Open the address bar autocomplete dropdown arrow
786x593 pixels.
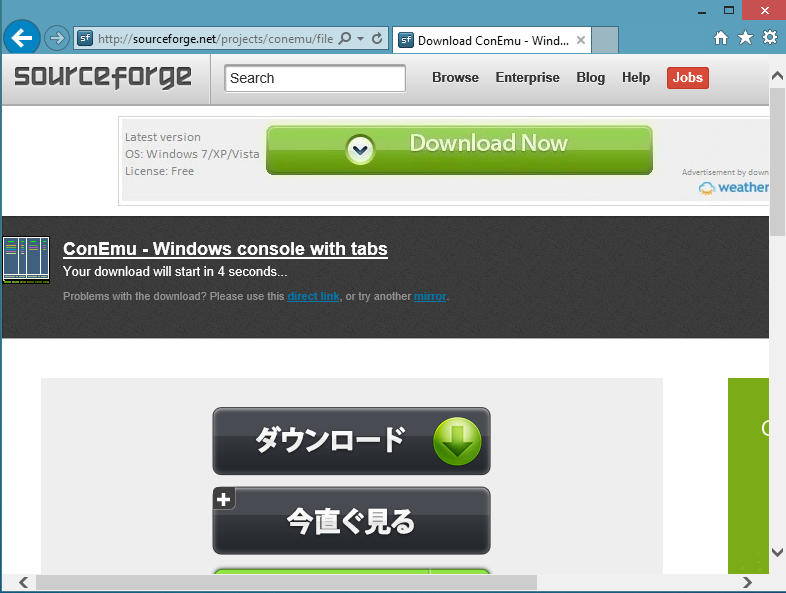tap(360, 39)
